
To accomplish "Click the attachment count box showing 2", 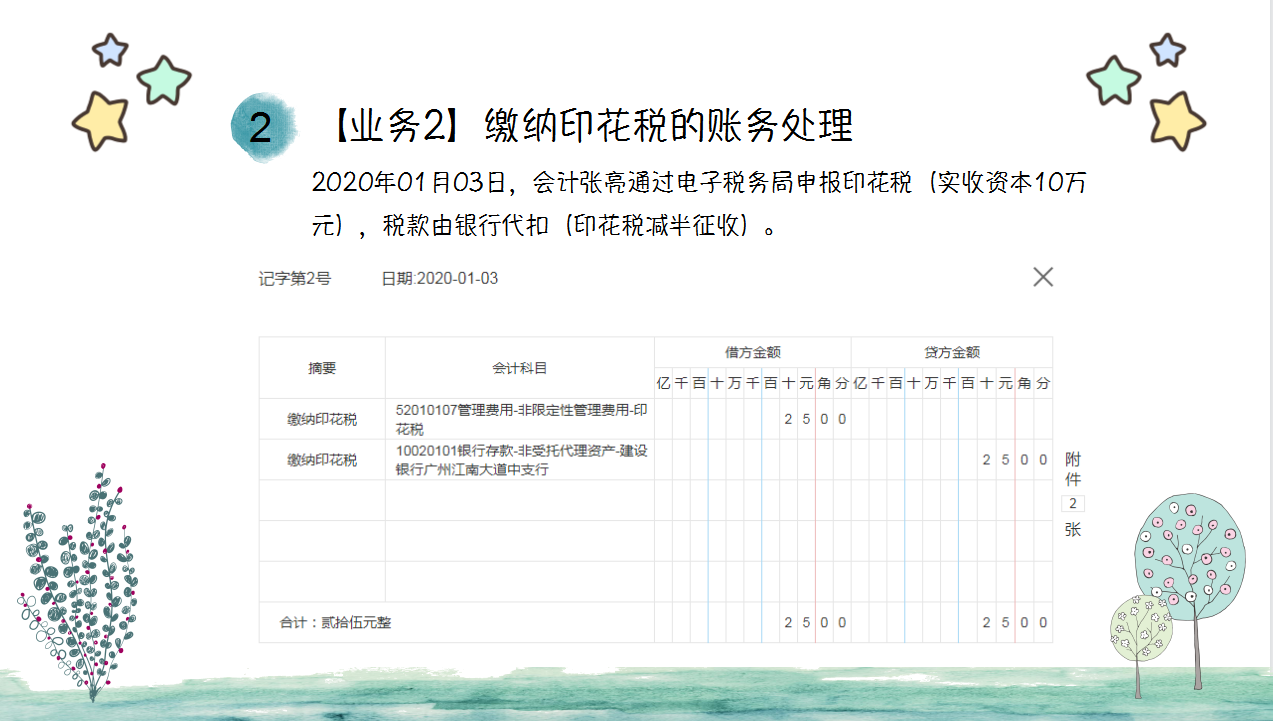I will tap(1073, 503).
